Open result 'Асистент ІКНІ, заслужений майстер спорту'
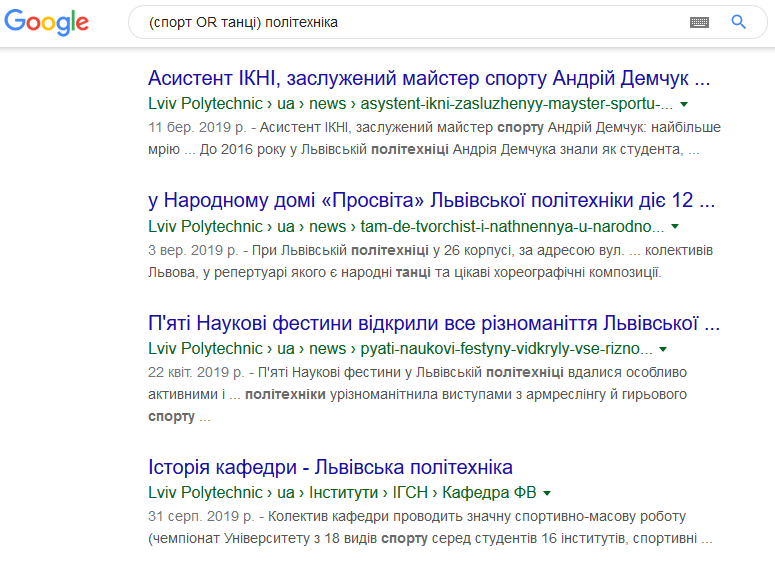 pyautogui.click(x=429, y=78)
